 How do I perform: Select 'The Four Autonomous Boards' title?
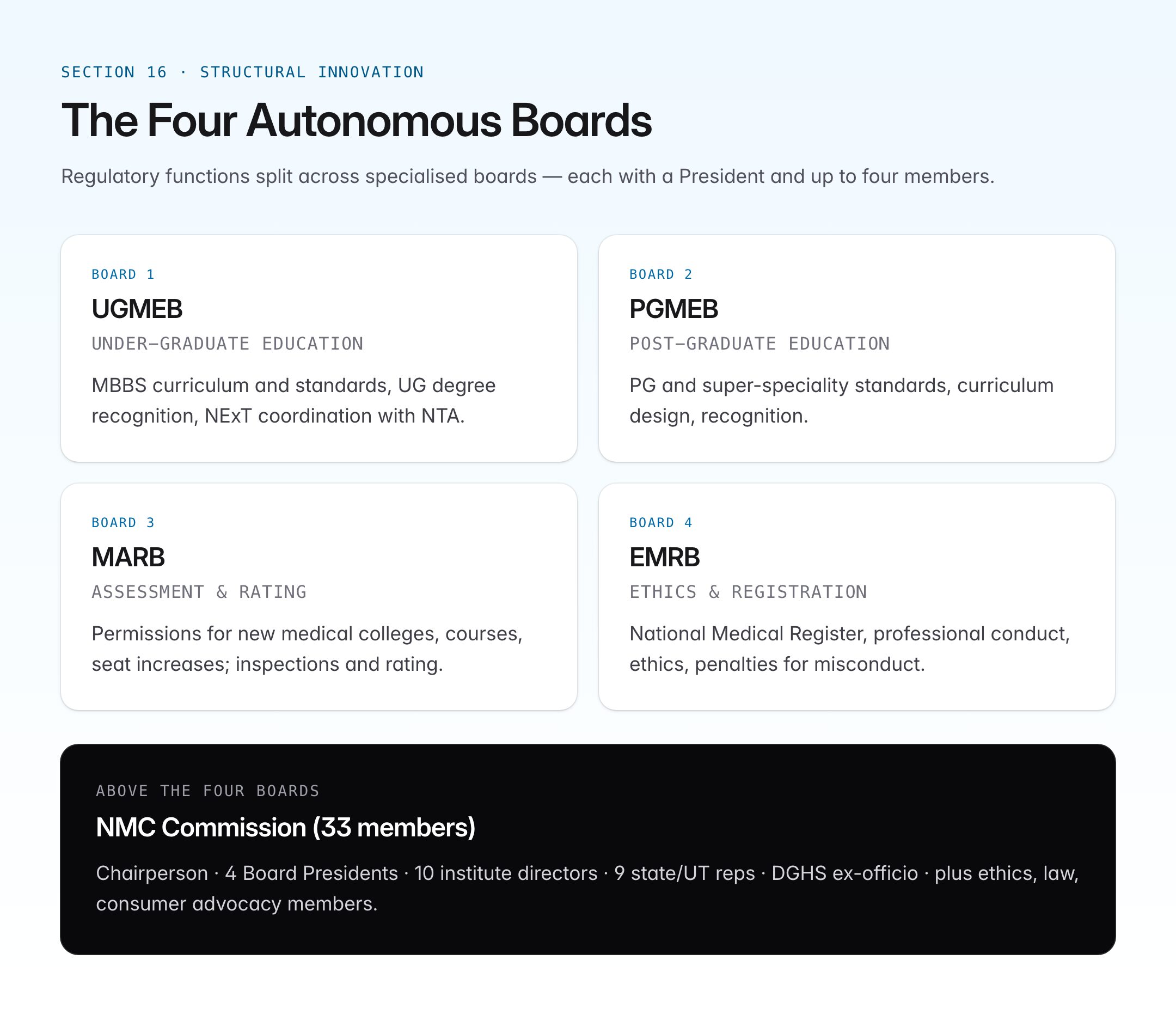point(357,120)
